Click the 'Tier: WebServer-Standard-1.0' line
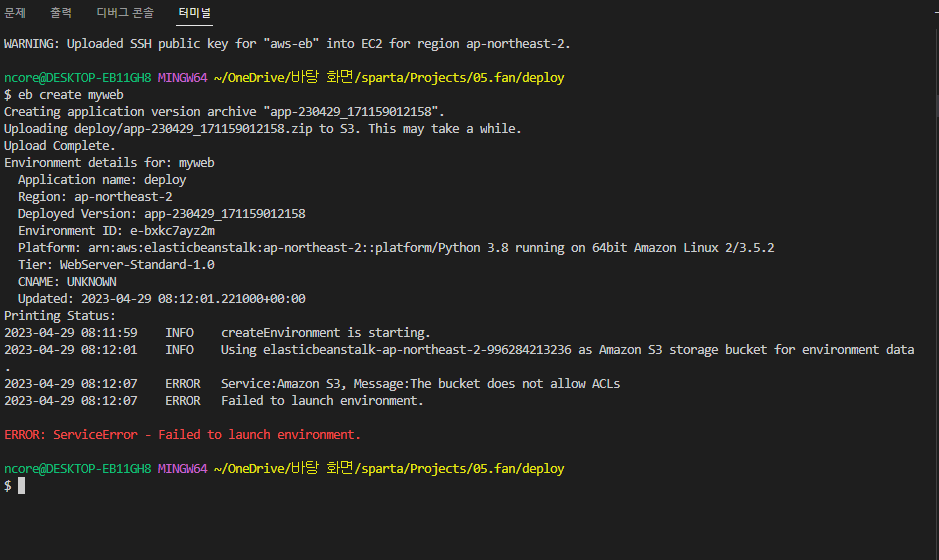Screen dimensions: 939x560 (116, 265)
